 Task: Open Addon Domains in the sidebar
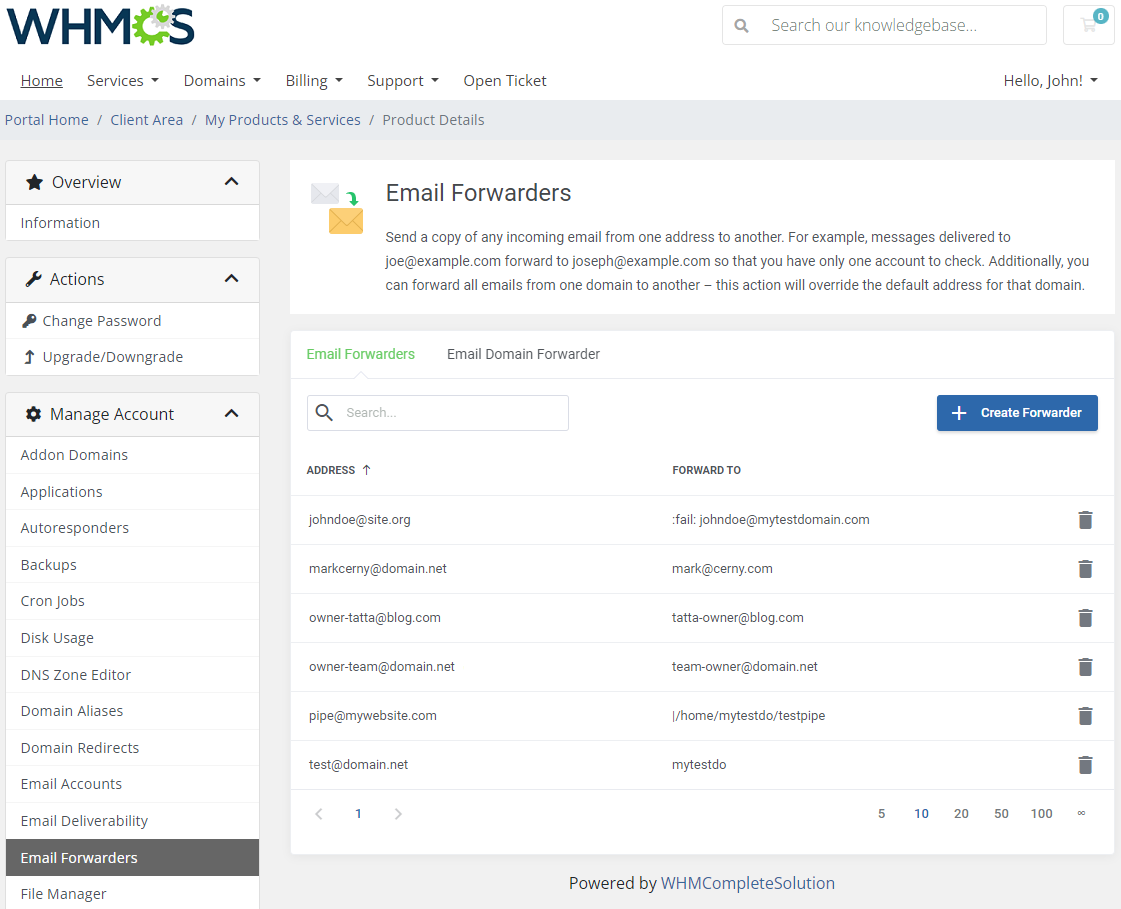132,456
